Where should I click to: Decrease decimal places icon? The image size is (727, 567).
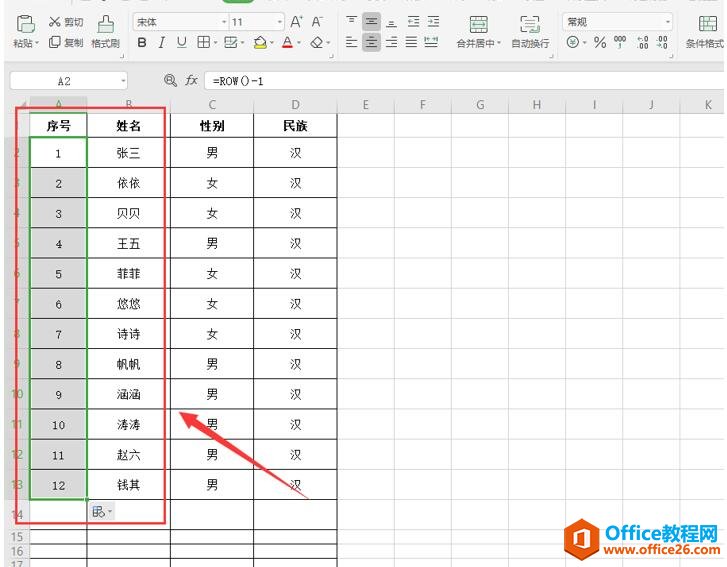[662, 43]
